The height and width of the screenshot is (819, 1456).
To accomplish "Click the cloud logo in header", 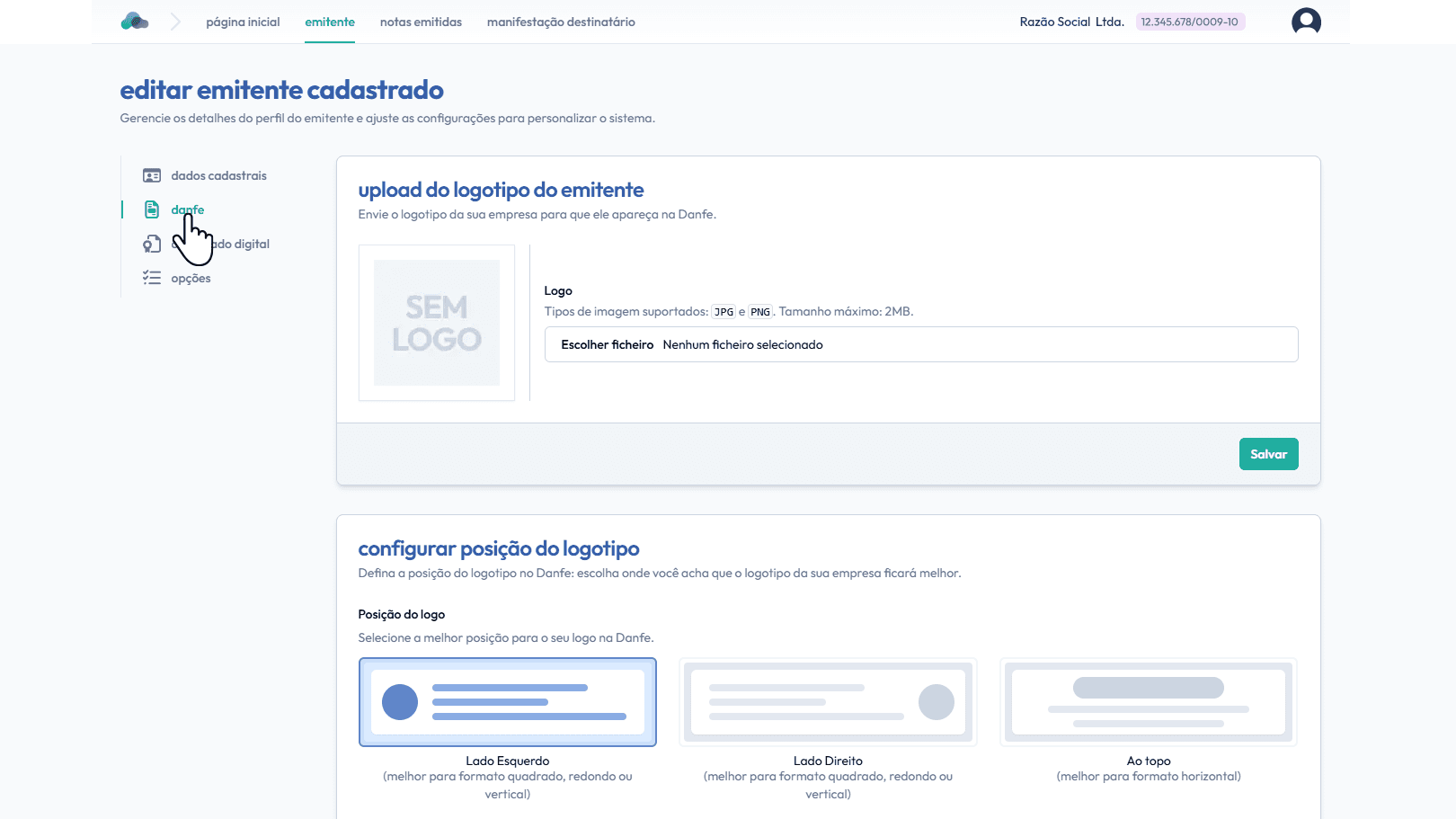I will click(135, 22).
